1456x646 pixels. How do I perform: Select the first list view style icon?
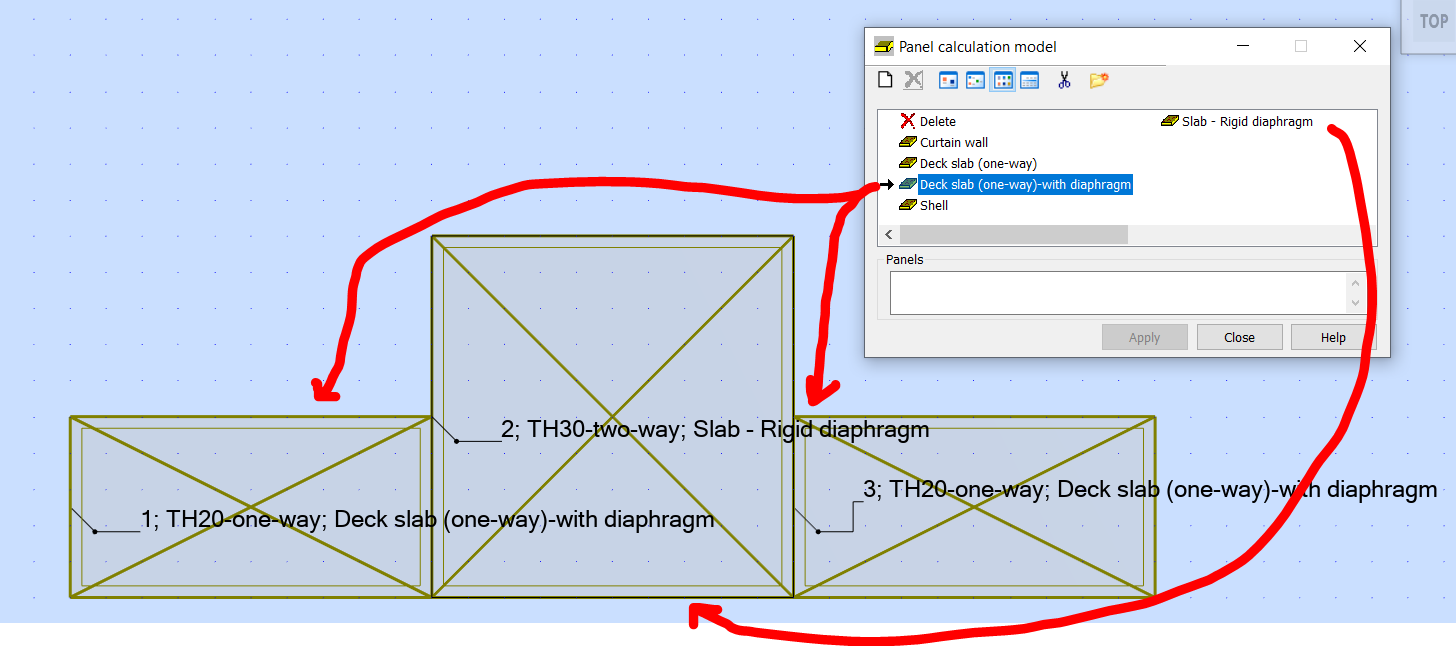coord(947,79)
